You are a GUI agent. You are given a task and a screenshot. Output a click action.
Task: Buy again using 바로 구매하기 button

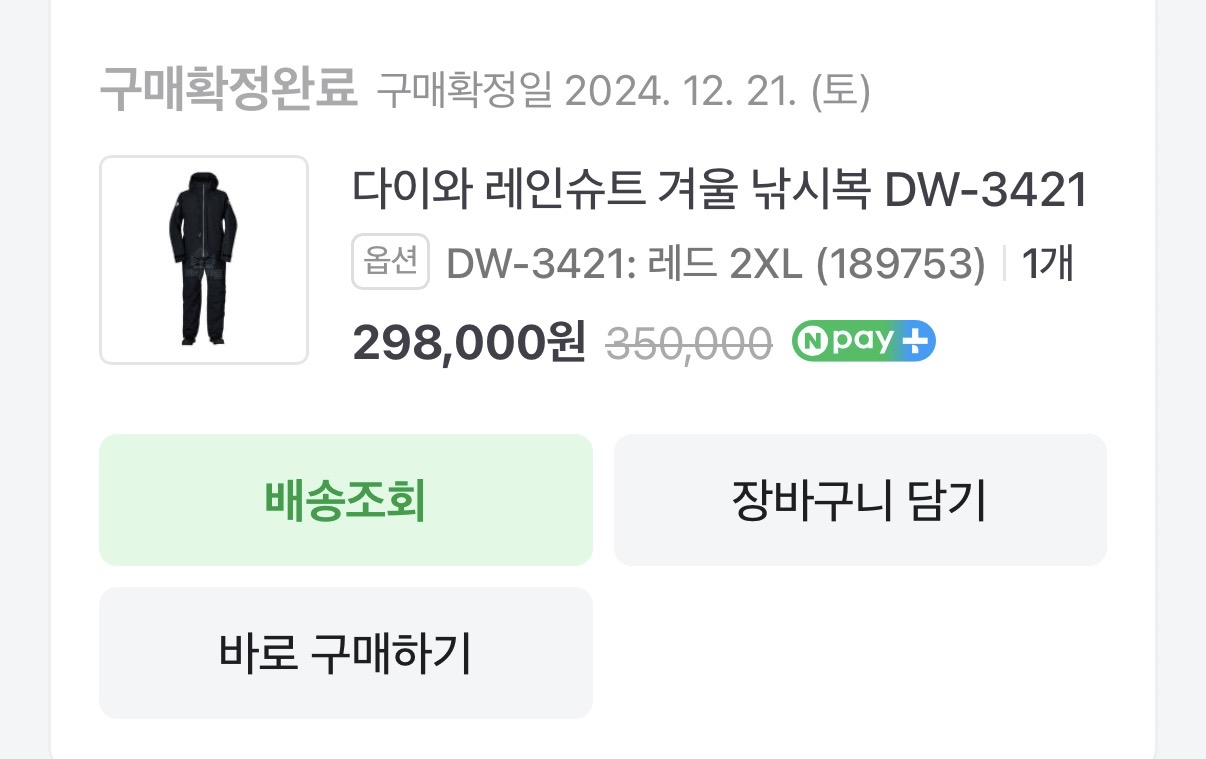point(346,653)
